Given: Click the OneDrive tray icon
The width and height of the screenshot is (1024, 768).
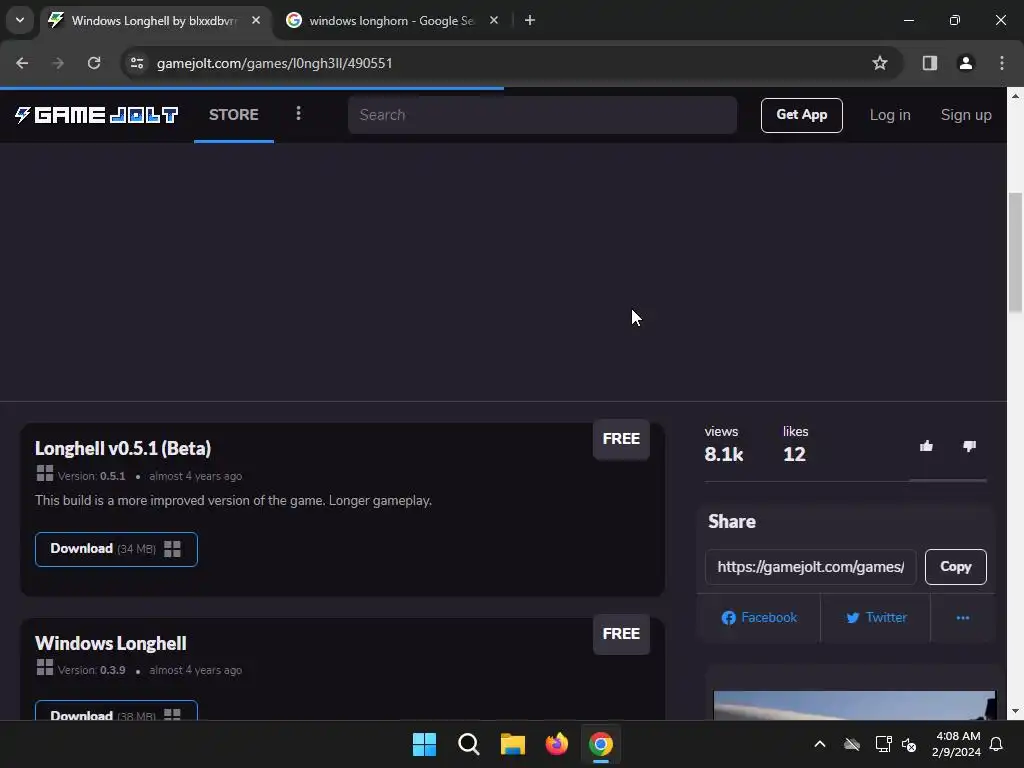Looking at the screenshot, I should tap(852, 744).
